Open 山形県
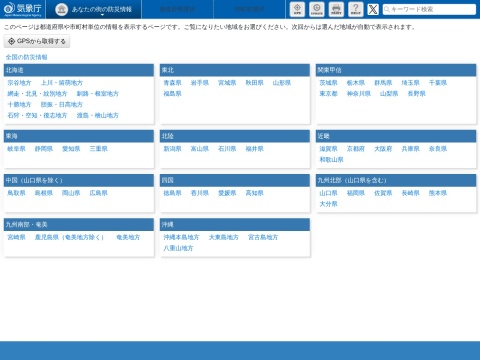The height and width of the screenshot is (360, 480). click(x=282, y=83)
